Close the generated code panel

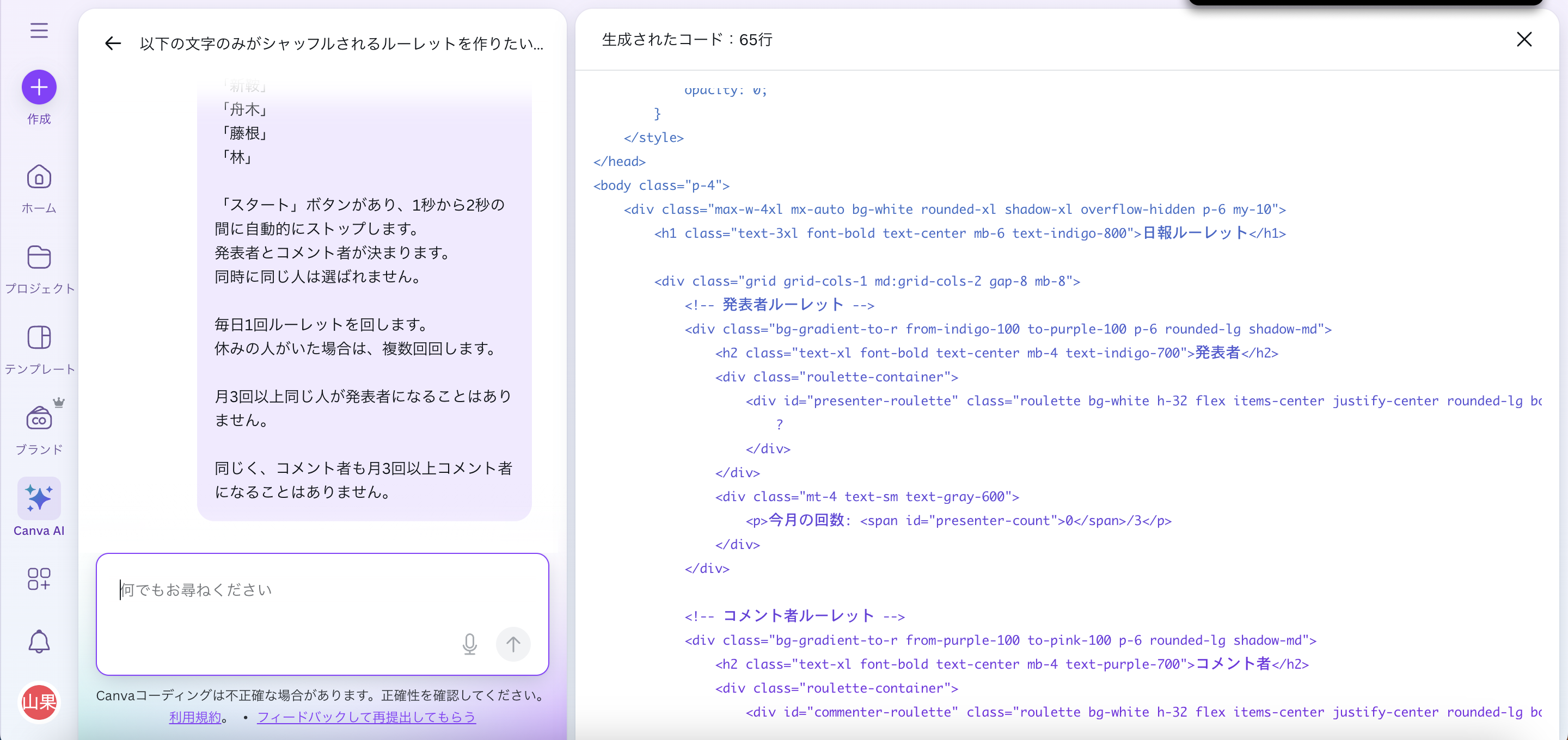[x=1523, y=40]
